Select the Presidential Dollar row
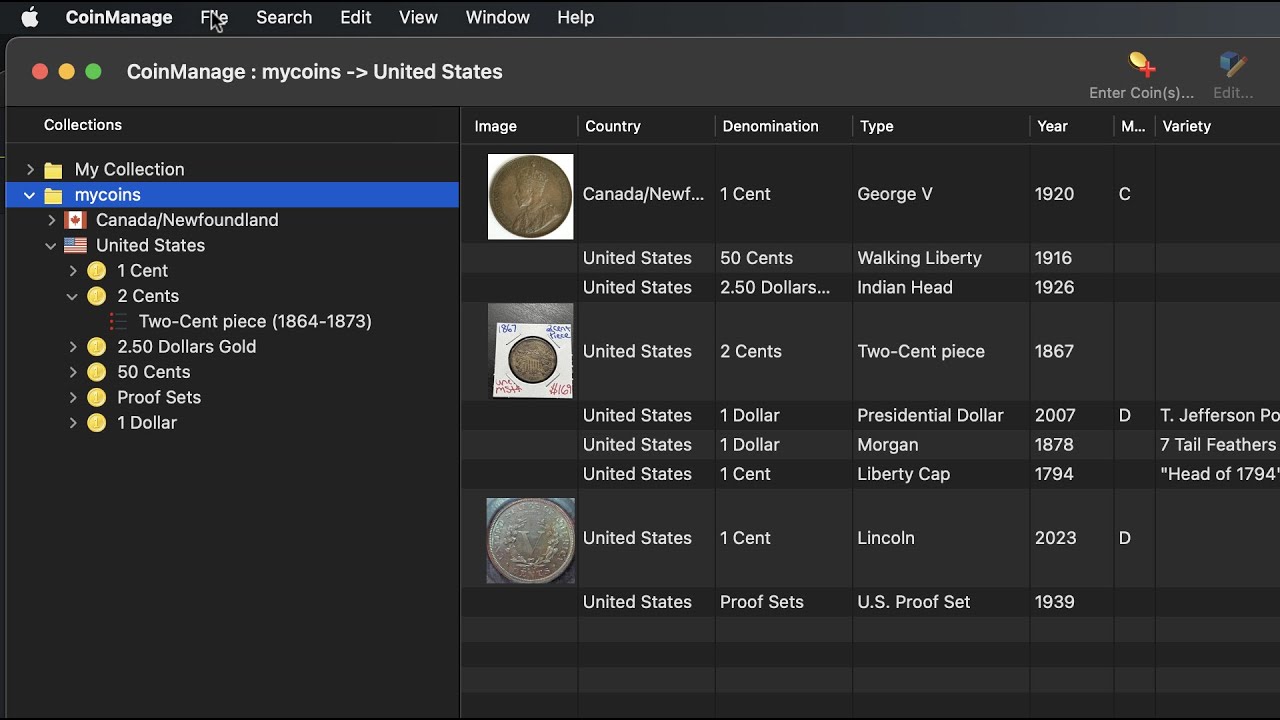 (870, 415)
